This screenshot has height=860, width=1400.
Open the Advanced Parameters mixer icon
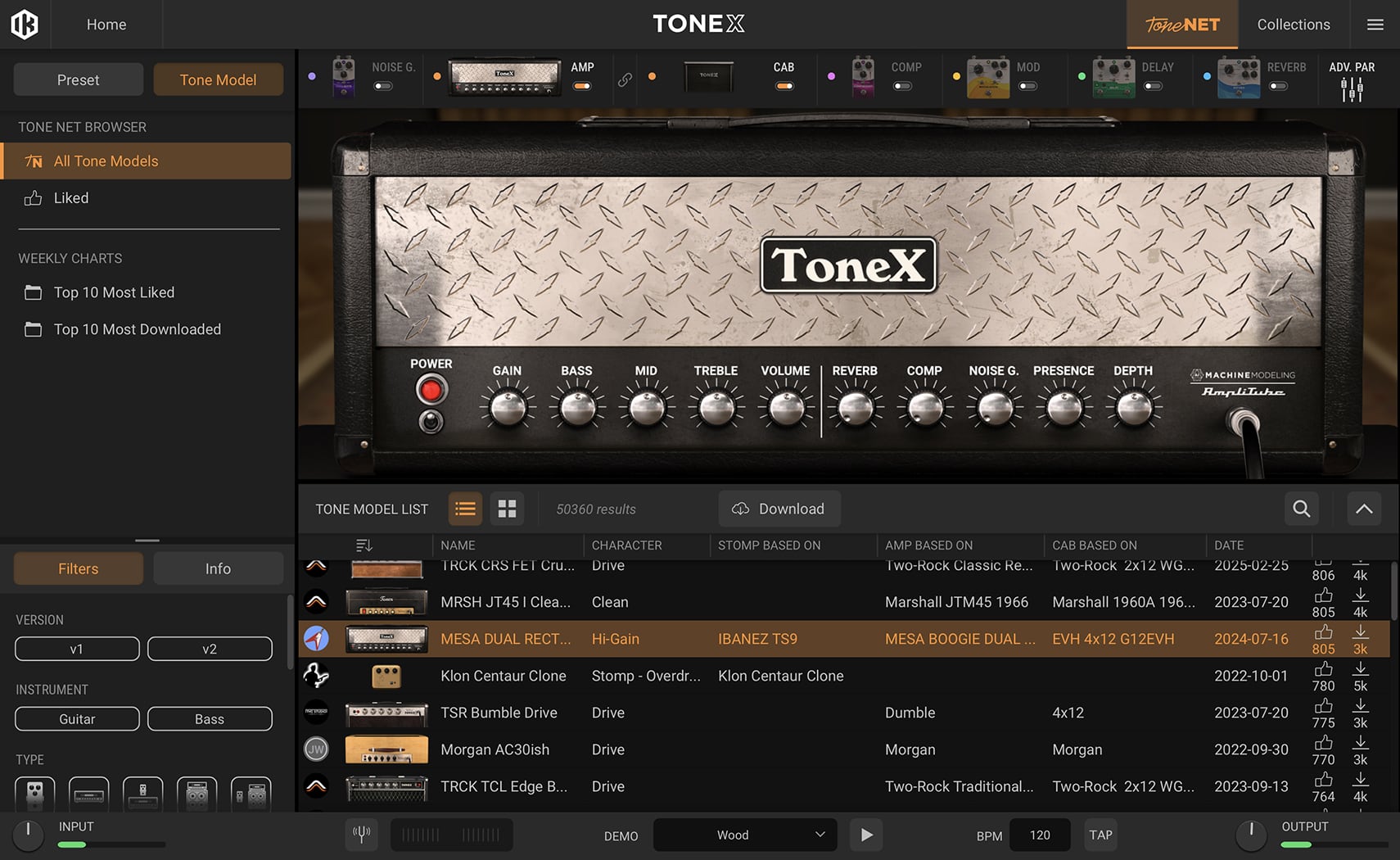1352,88
